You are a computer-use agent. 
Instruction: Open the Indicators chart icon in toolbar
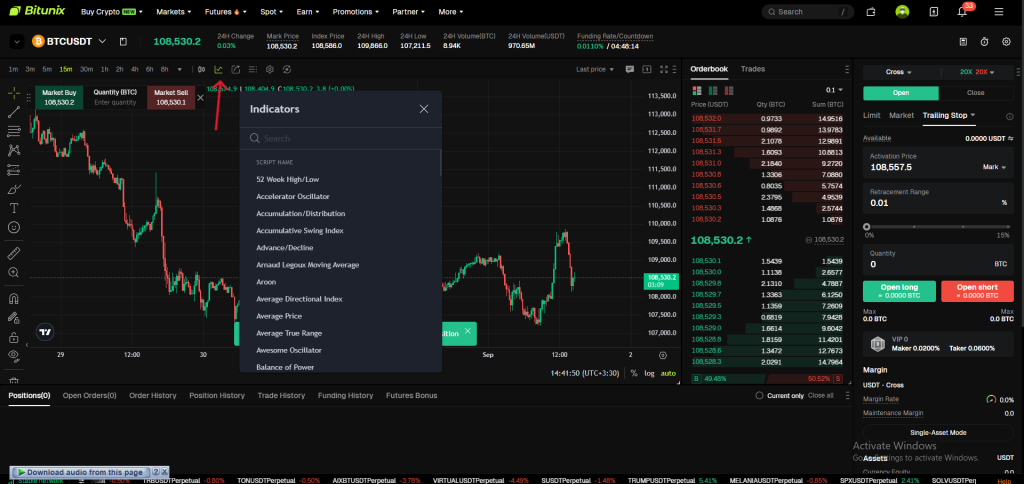coord(218,69)
